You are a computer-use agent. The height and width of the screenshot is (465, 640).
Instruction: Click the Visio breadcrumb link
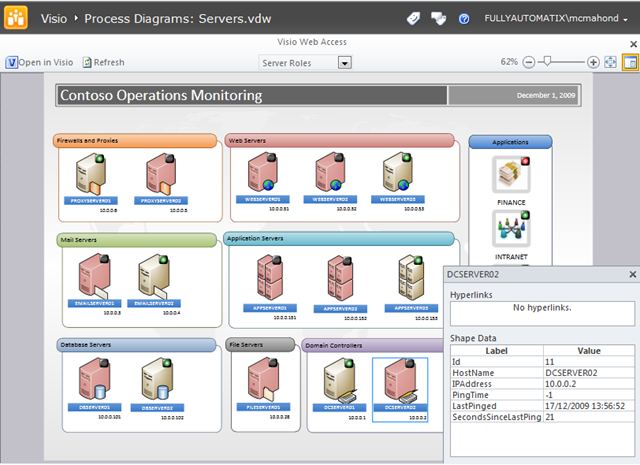(55, 18)
